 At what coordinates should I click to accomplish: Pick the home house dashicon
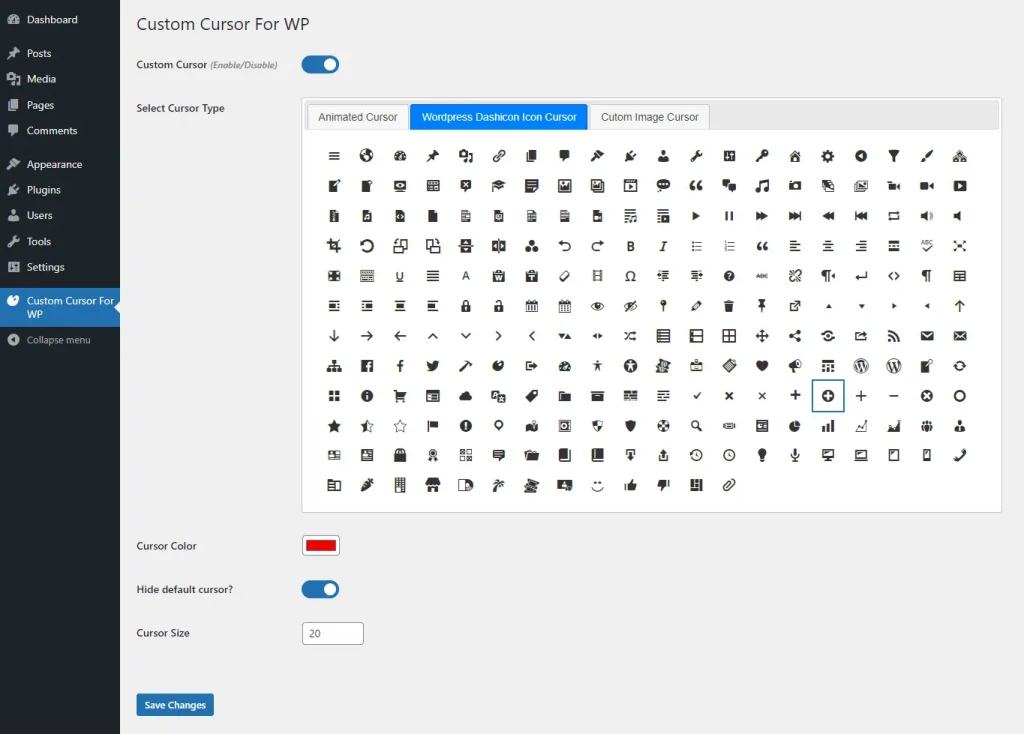[795, 156]
